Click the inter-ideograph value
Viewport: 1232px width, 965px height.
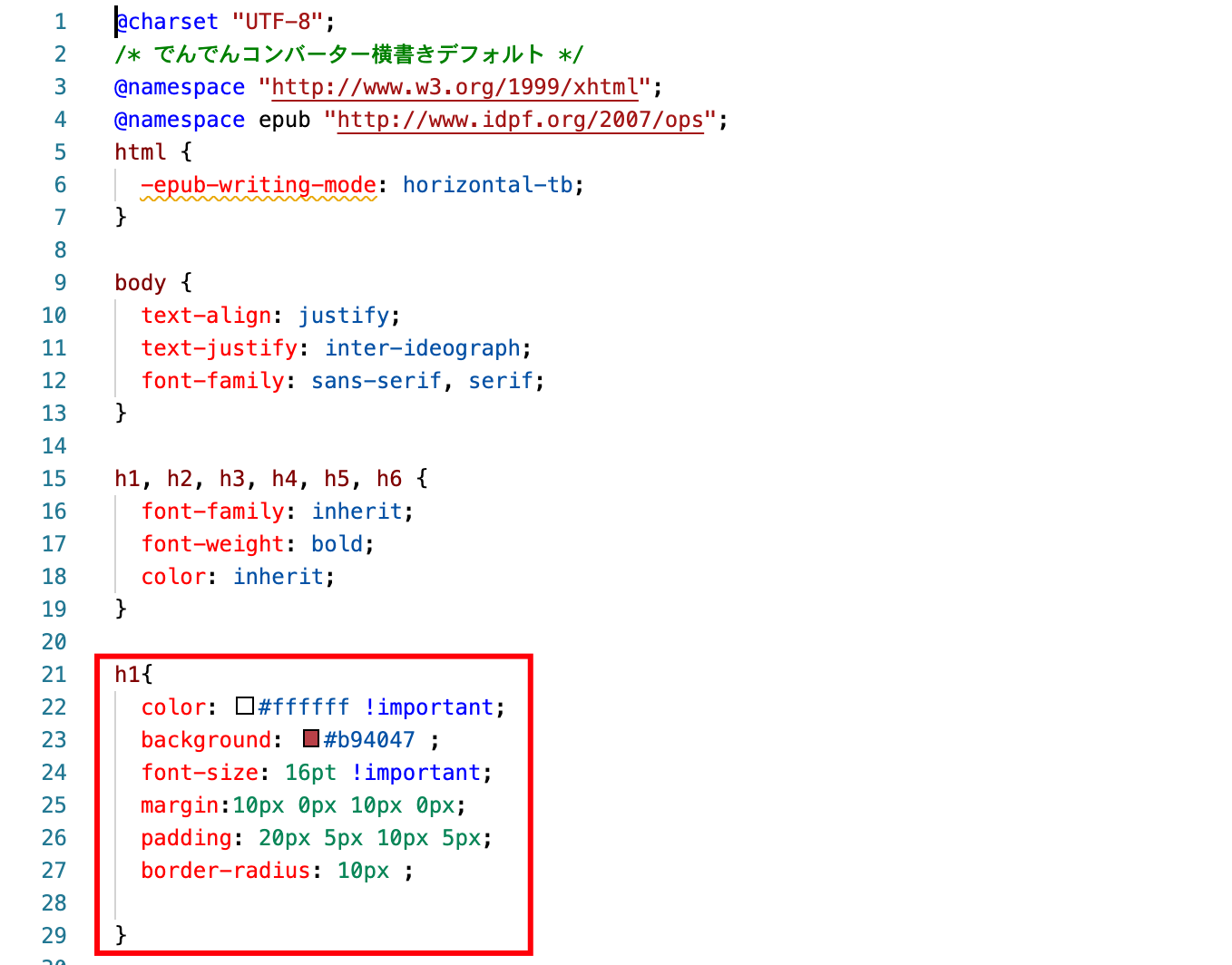point(422,348)
